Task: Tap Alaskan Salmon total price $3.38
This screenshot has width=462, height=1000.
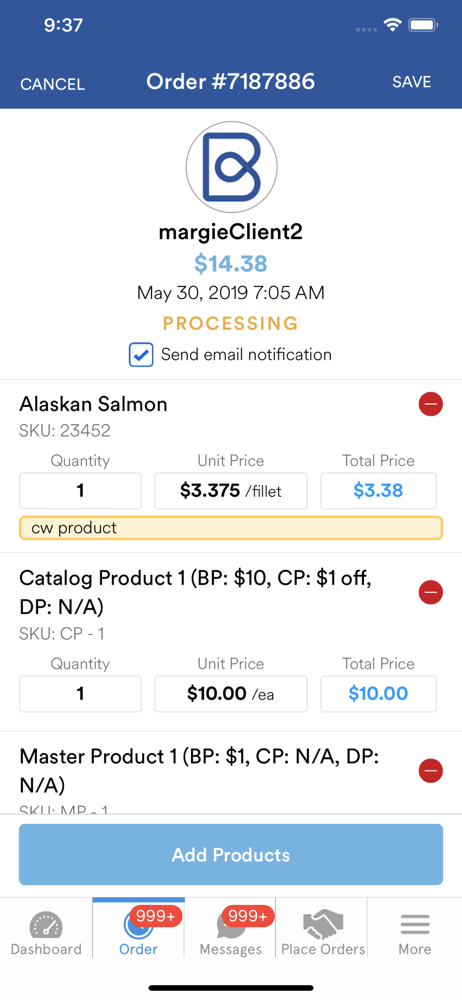Action: tap(378, 490)
